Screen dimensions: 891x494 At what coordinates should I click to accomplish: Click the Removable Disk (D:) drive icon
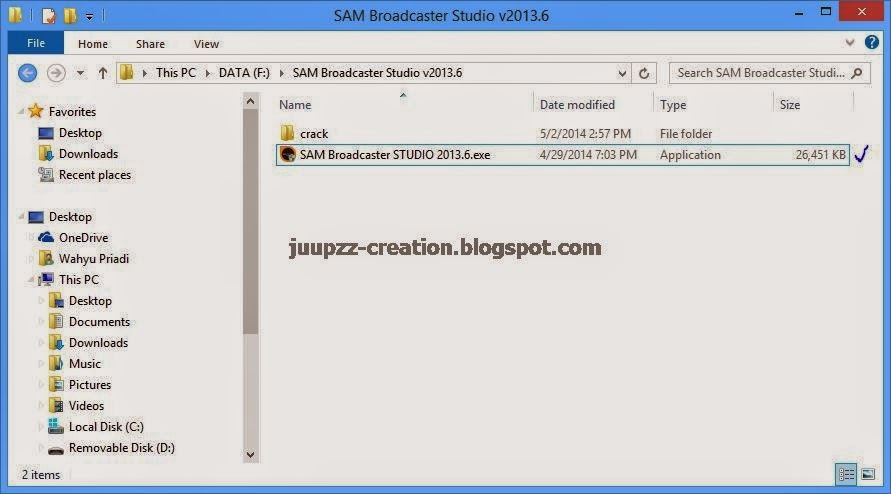[56, 450]
